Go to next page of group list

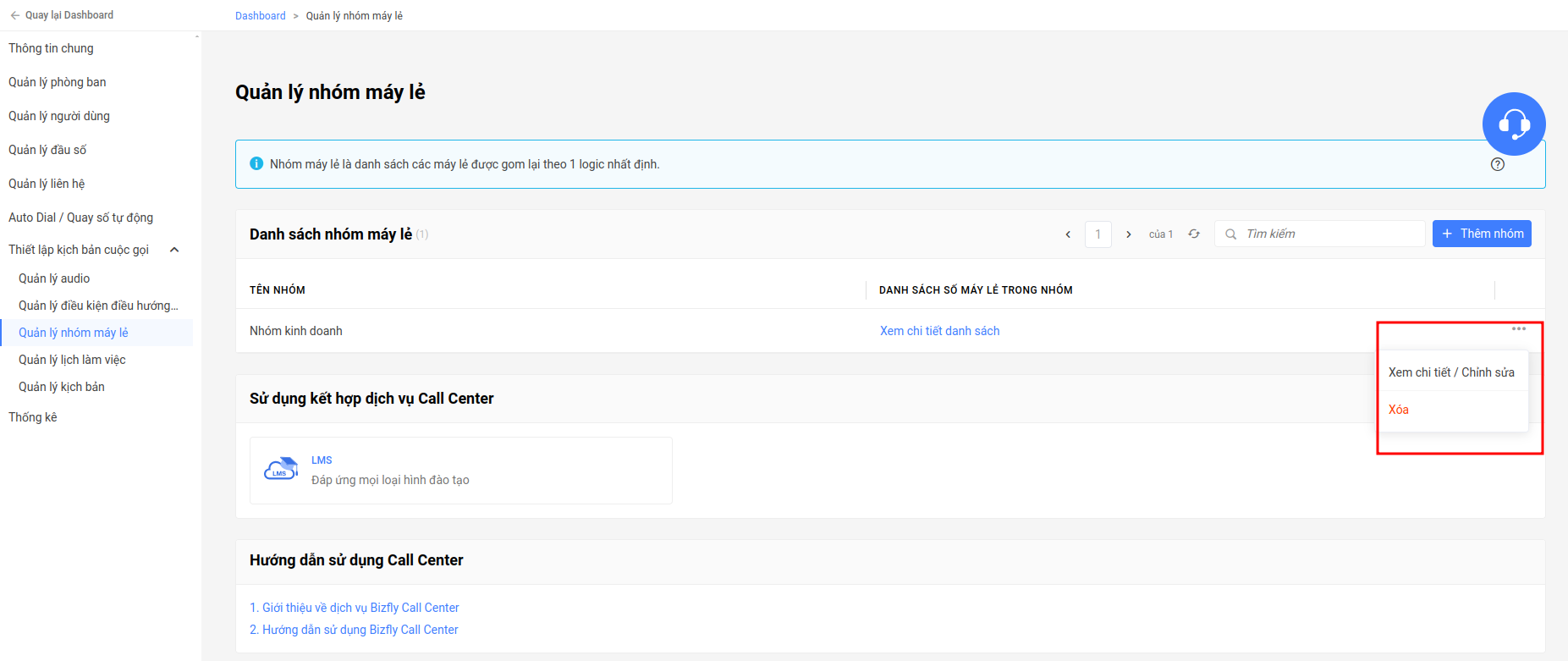pyautogui.click(x=1128, y=234)
